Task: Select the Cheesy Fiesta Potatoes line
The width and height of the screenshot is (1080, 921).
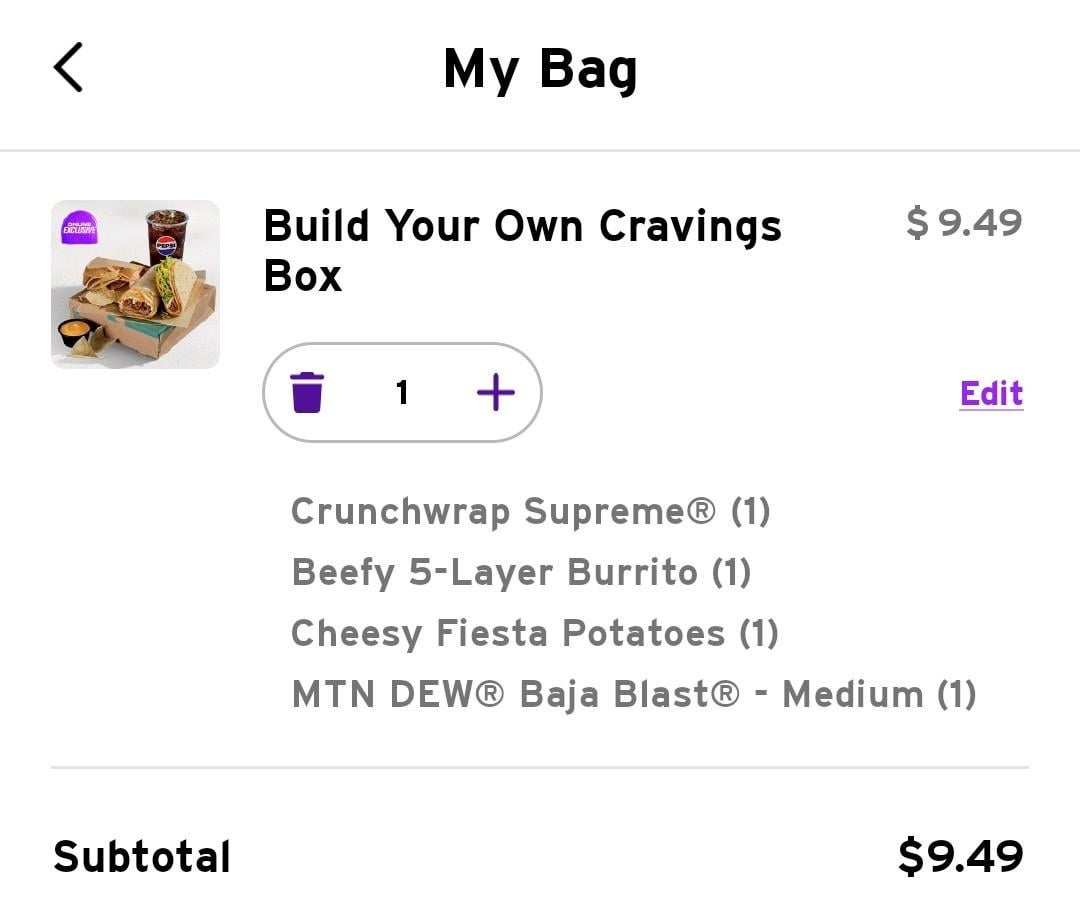Action: point(534,633)
